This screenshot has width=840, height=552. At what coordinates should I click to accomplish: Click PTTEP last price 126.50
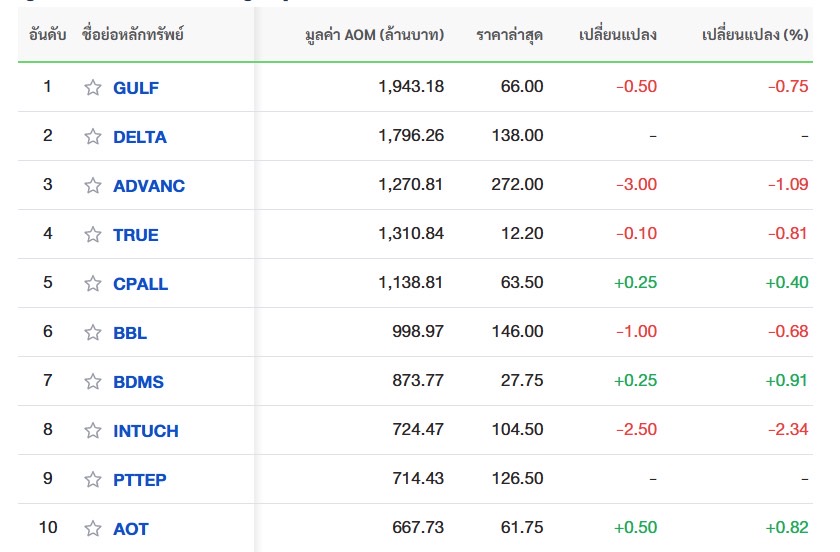[x=518, y=479]
